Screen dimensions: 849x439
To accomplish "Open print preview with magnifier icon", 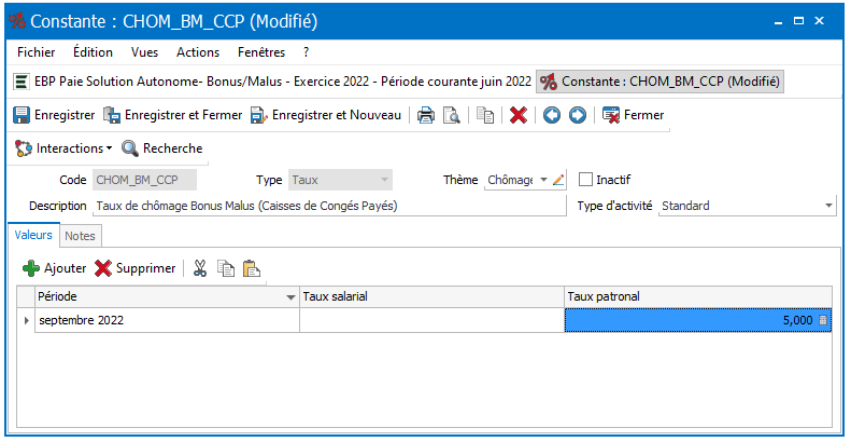I will coord(451,115).
